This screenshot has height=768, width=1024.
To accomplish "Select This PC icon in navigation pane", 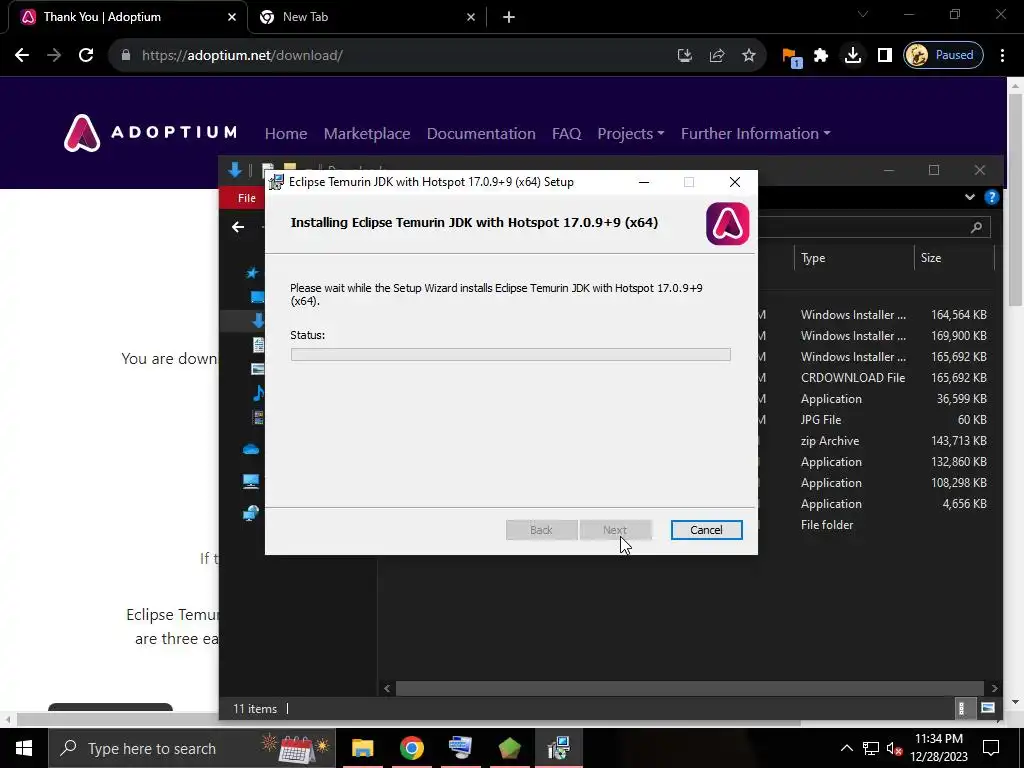I will point(251,482).
